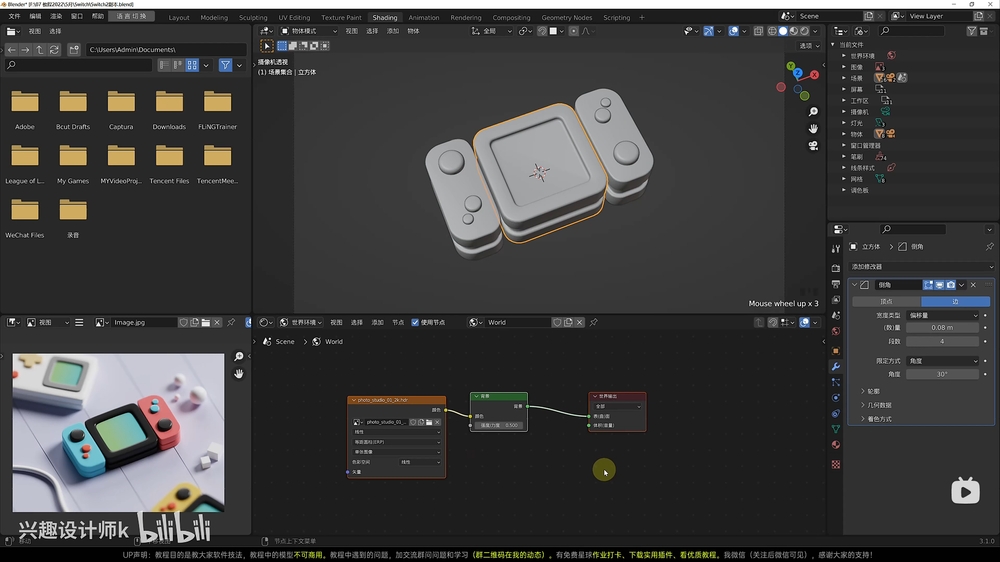This screenshot has width=1000, height=562.
Task: Refresh the file browser list
Action: click(x=54, y=49)
